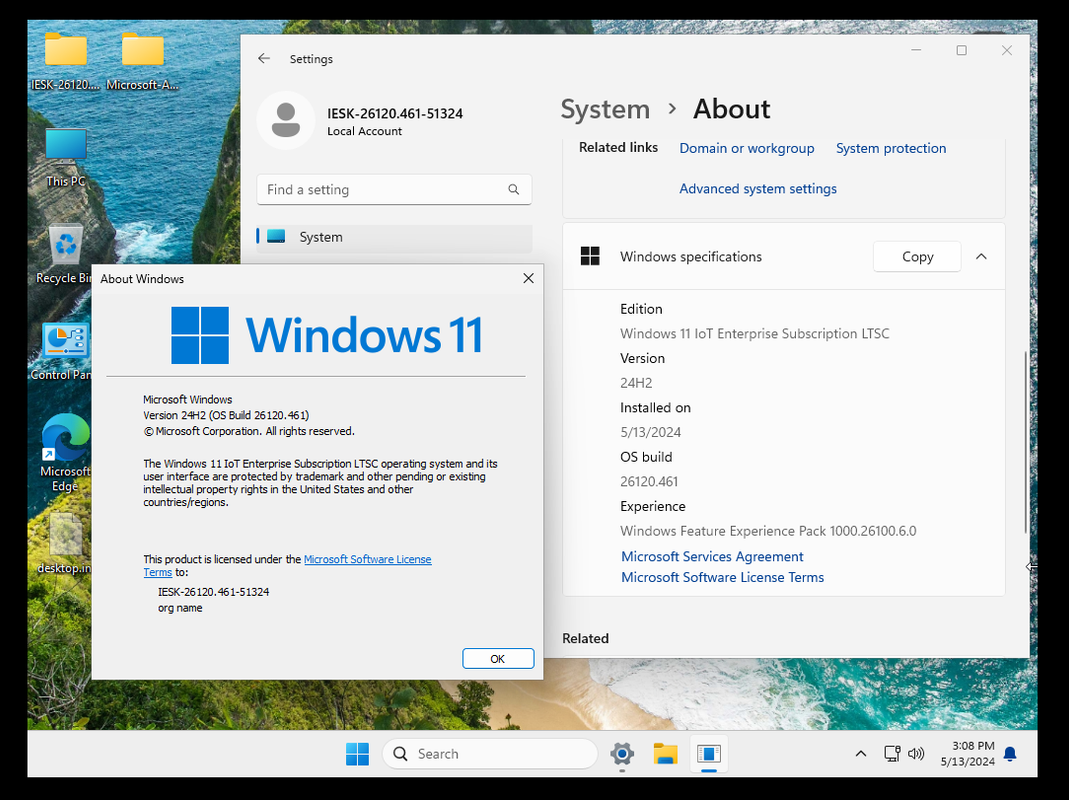Select System in the Settings sidebar

pos(394,237)
